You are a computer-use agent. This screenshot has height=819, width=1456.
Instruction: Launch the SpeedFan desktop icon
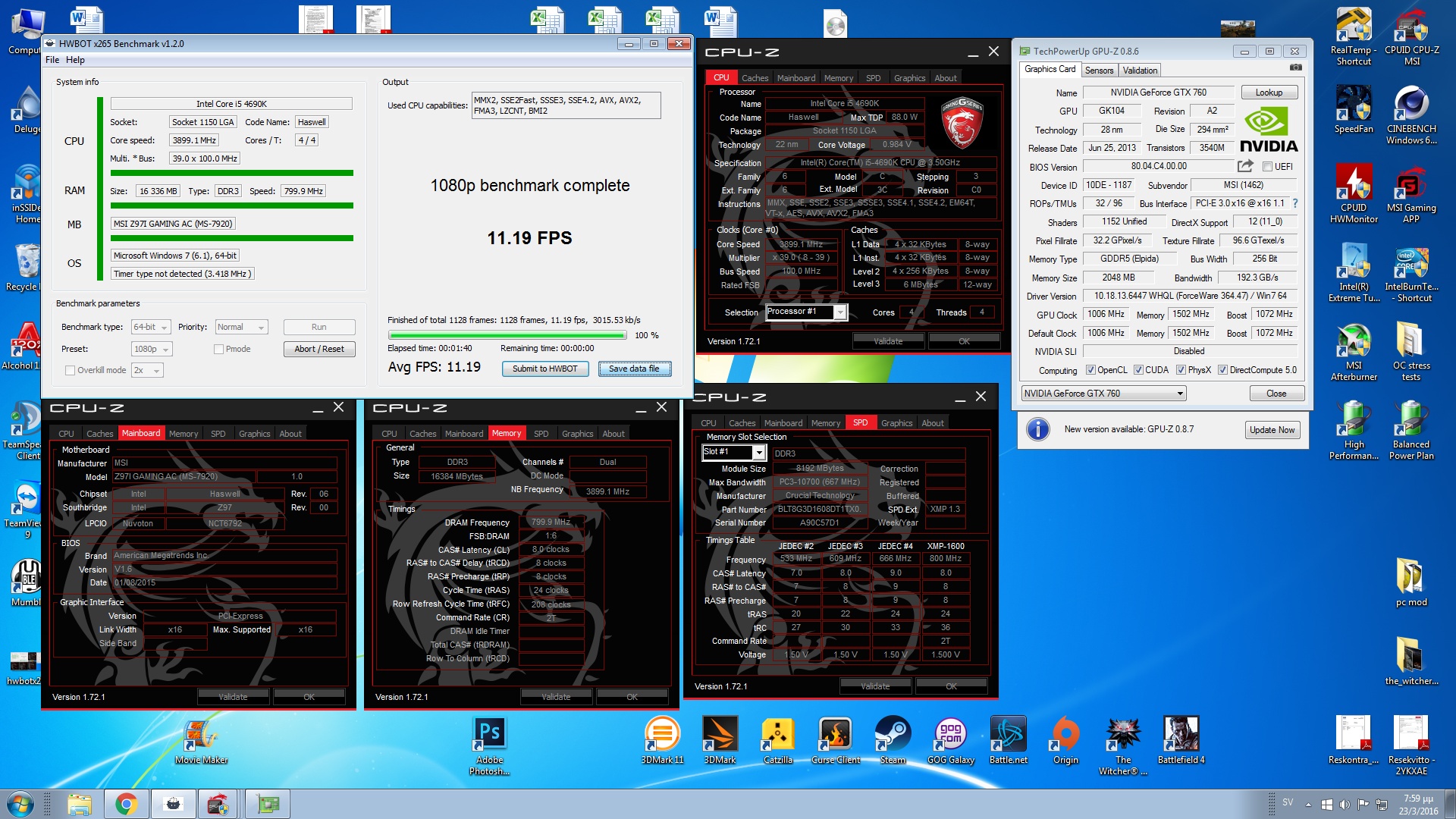(x=1354, y=109)
